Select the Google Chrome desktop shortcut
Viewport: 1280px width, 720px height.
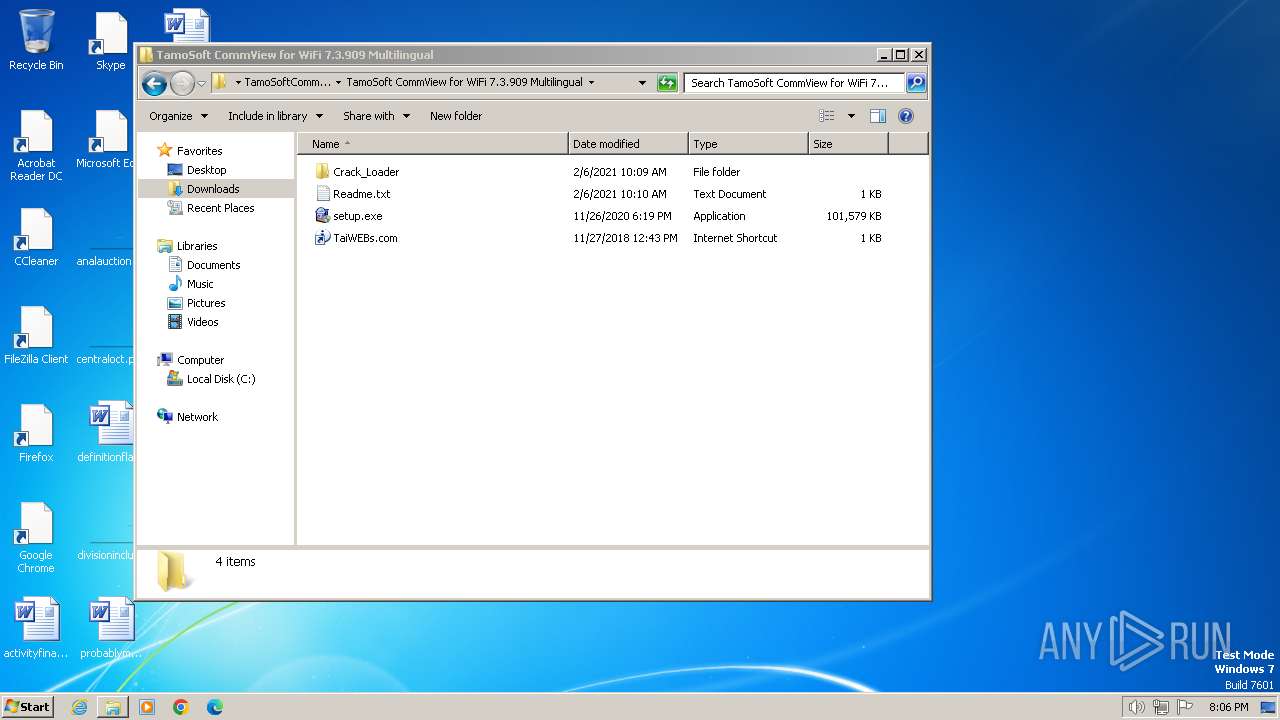point(36,538)
